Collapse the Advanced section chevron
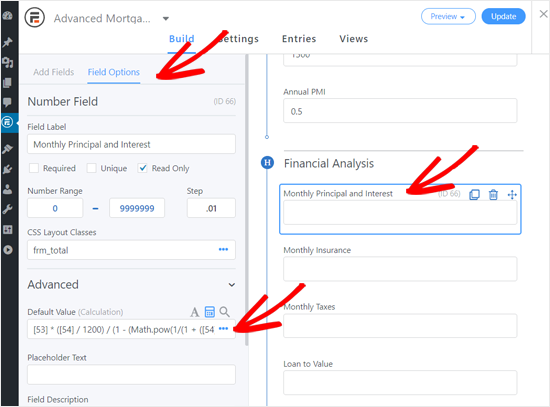Viewport: 550px width, 407px height. point(232,285)
